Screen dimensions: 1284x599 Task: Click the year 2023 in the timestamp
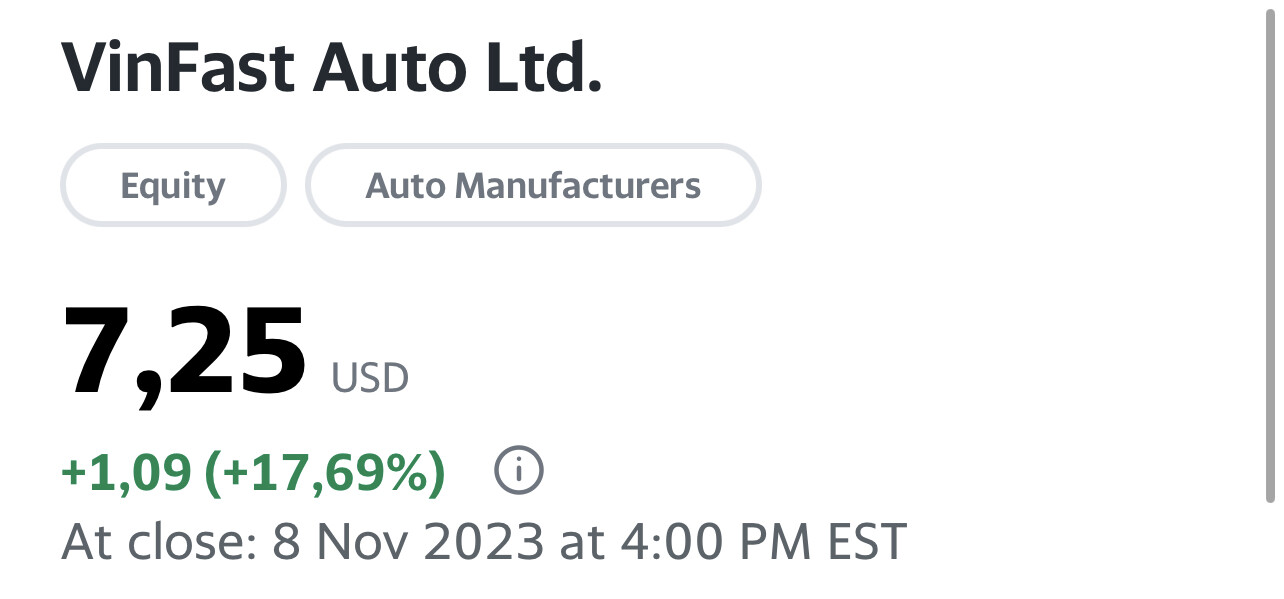tap(486, 542)
